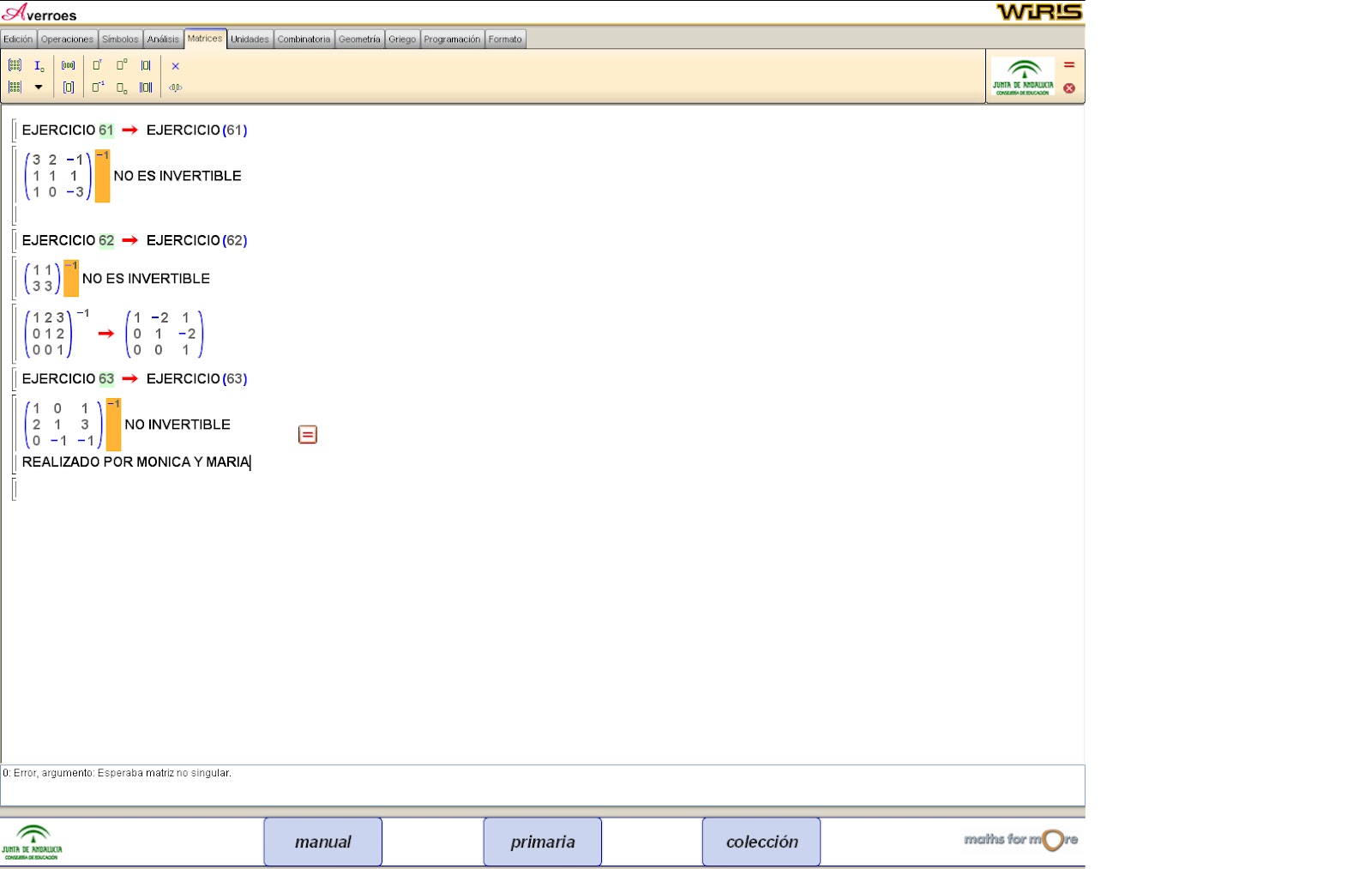Open the manual button
Viewport: 1372px width, 869px height.
click(x=323, y=842)
